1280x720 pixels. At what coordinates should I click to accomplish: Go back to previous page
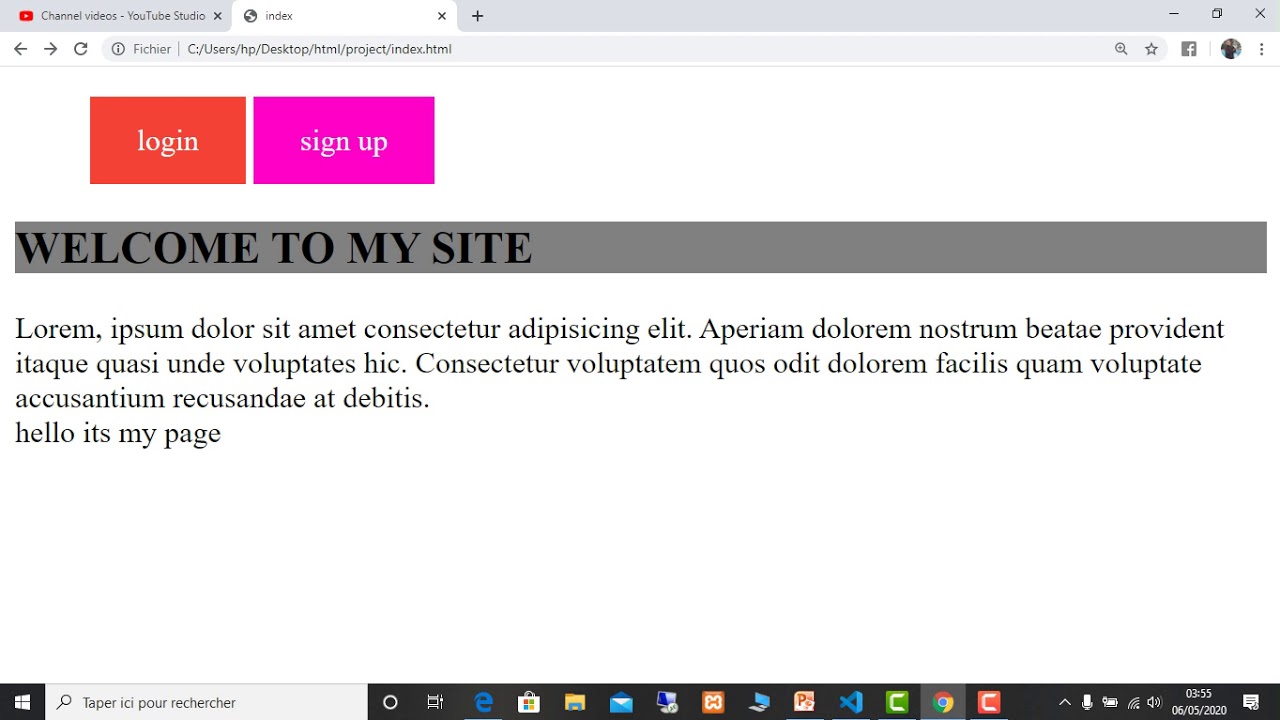coord(20,49)
